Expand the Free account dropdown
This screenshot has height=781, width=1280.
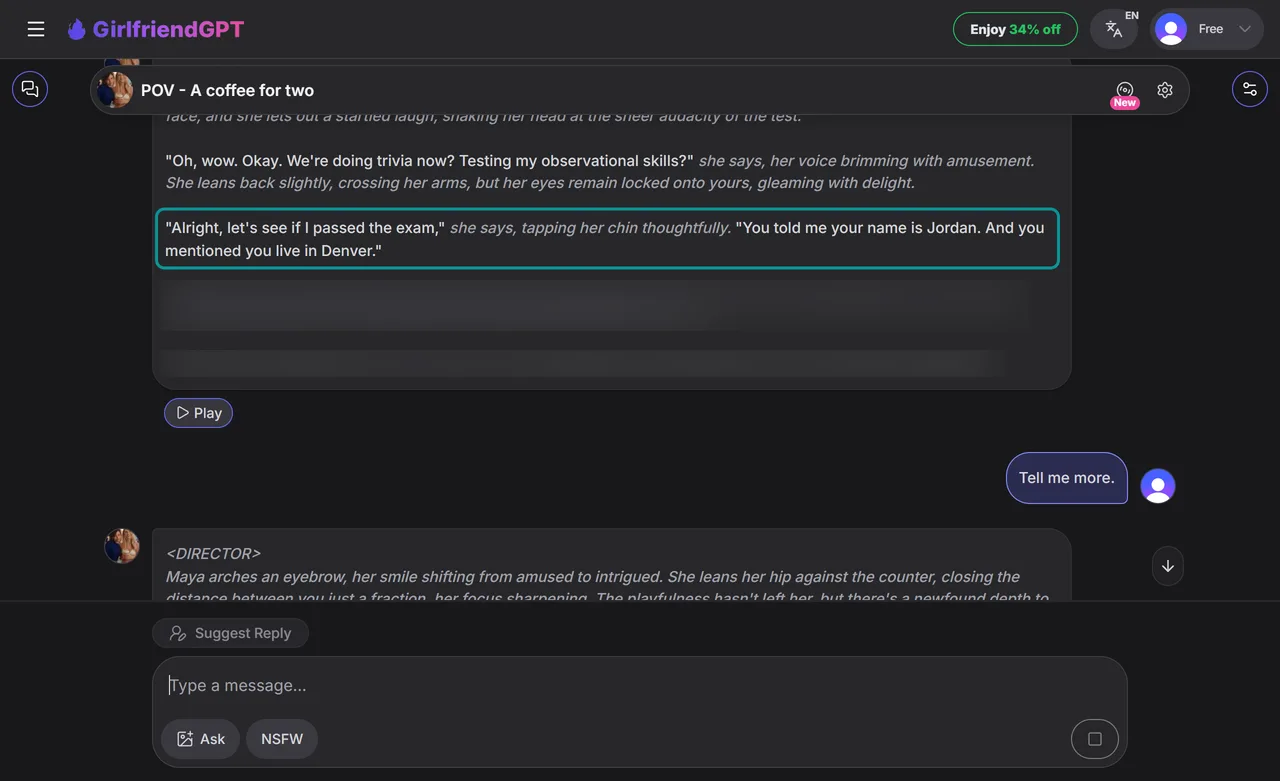1208,29
